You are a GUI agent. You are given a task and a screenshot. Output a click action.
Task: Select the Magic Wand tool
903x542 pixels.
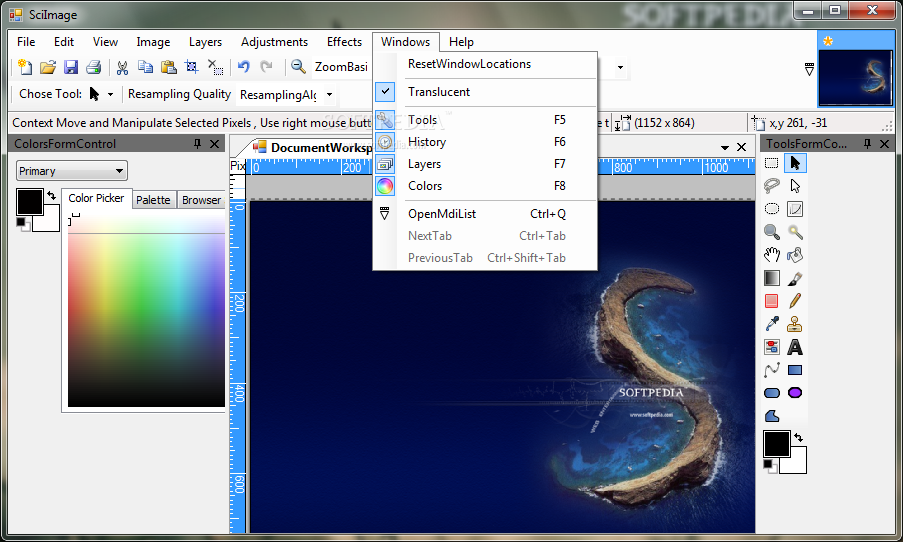[x=795, y=232]
